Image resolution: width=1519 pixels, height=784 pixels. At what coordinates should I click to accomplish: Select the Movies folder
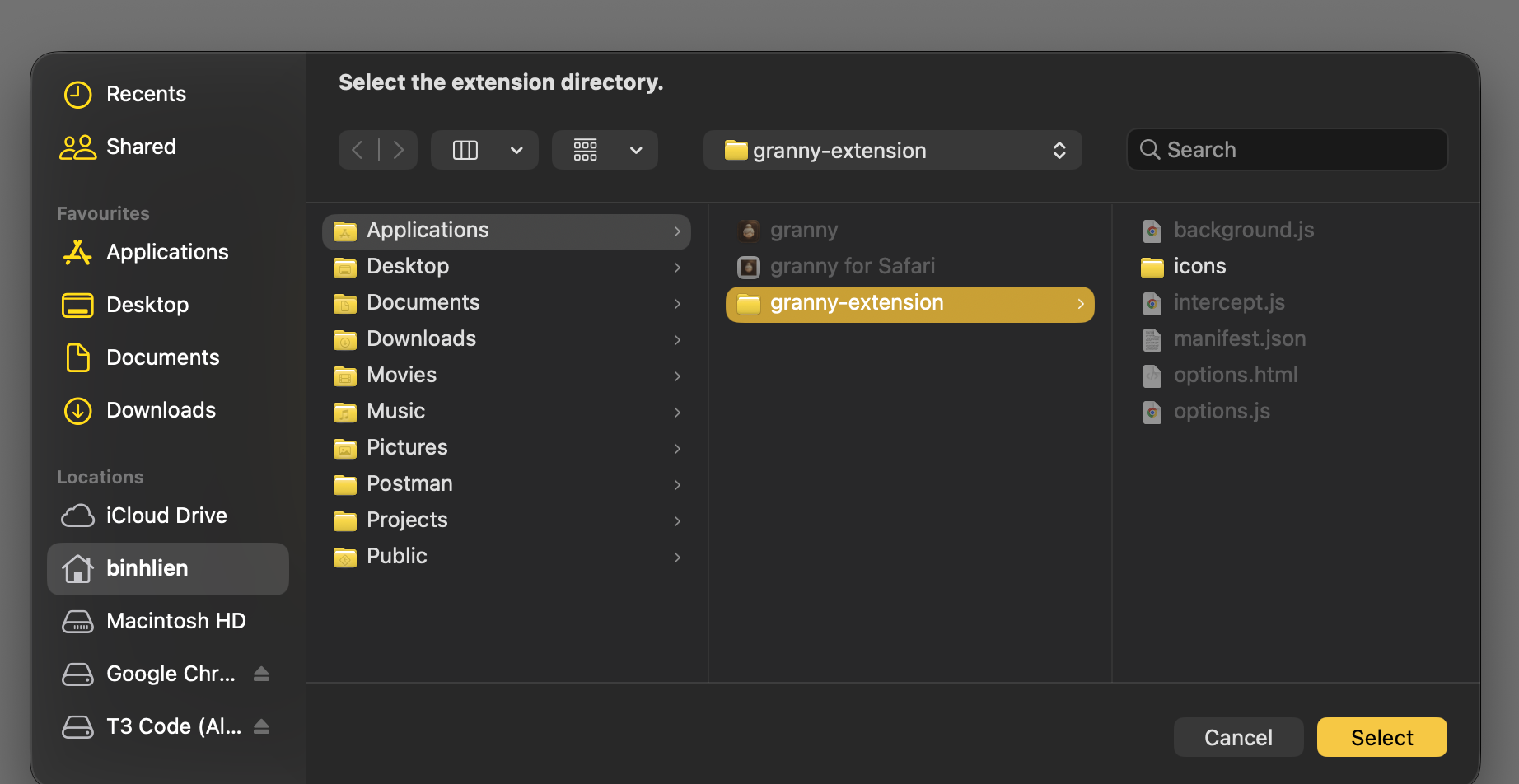coord(506,376)
